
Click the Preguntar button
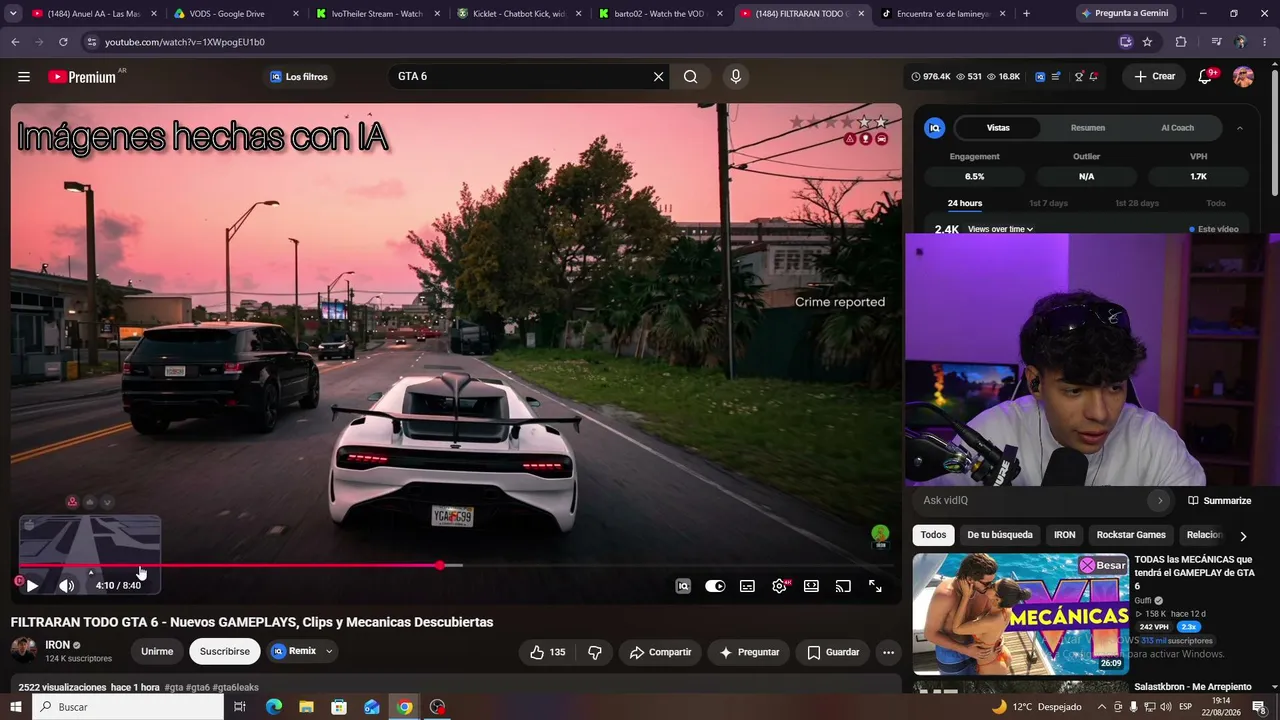click(749, 652)
